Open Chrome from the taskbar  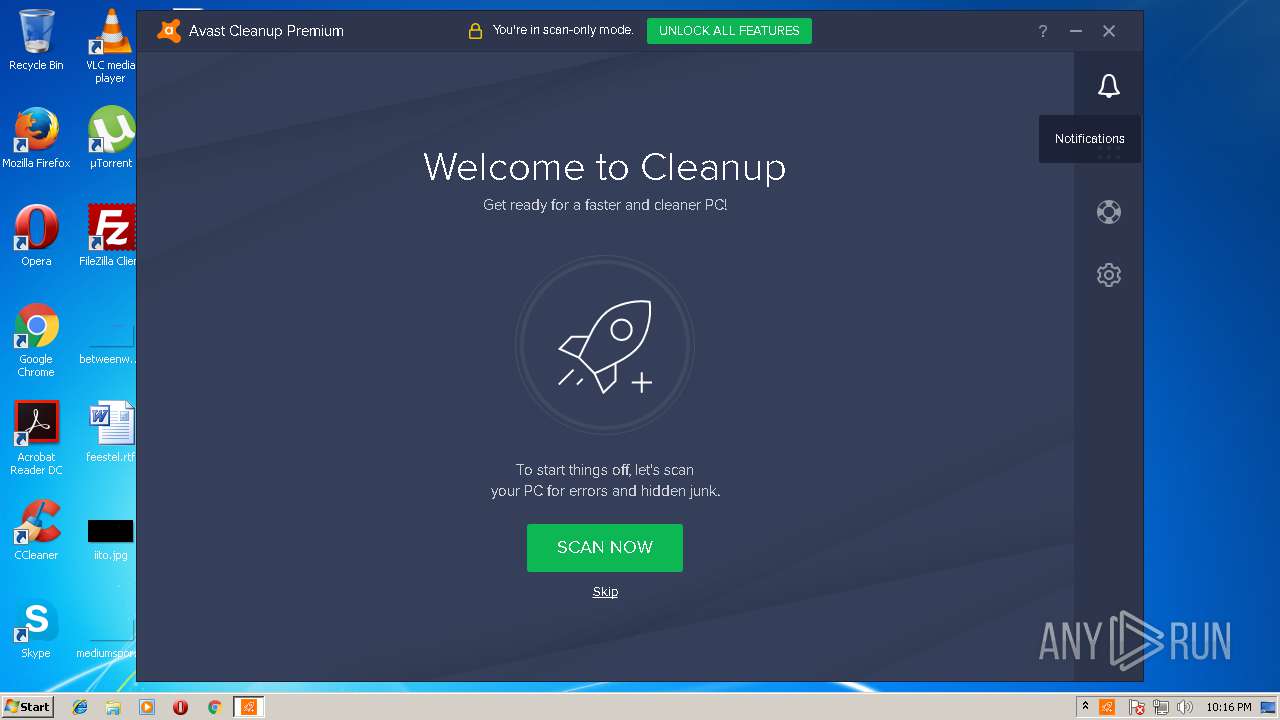click(x=214, y=707)
